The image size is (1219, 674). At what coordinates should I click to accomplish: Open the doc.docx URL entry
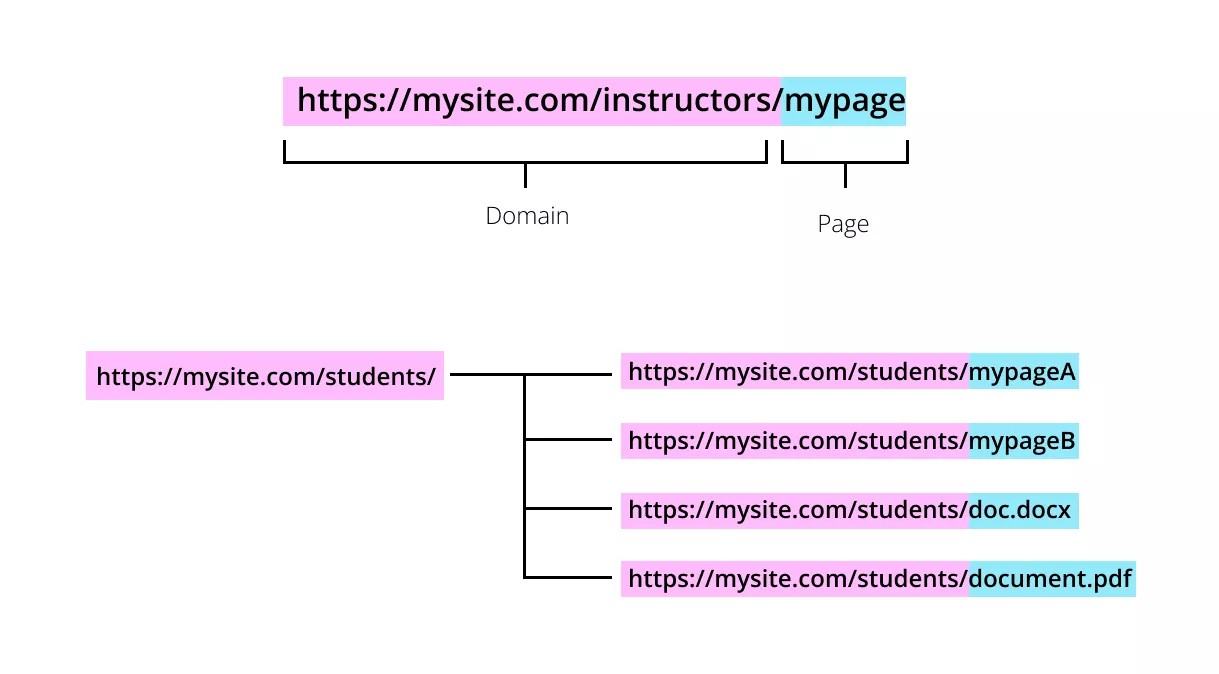pyautogui.click(x=850, y=510)
